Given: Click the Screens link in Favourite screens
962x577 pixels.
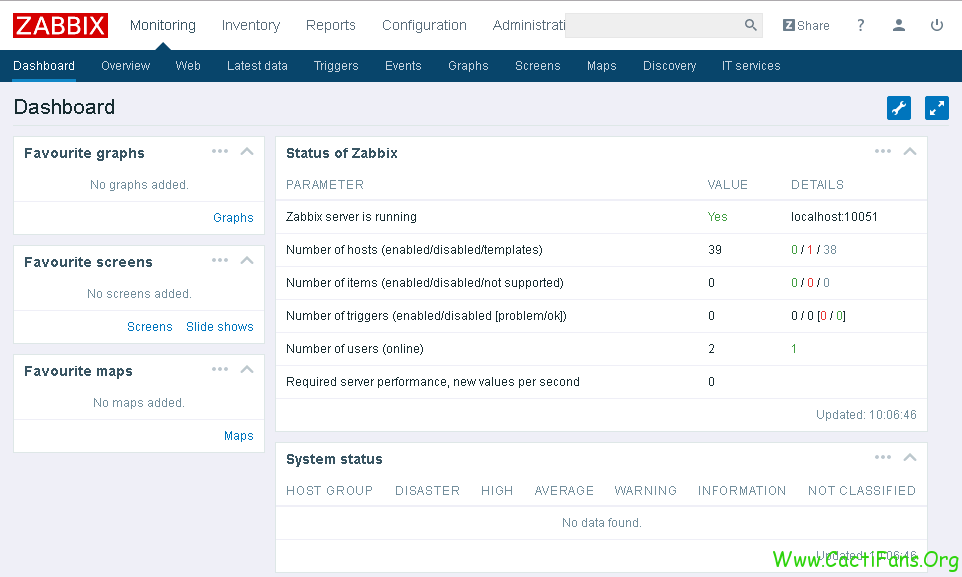Looking at the screenshot, I should pos(150,327).
